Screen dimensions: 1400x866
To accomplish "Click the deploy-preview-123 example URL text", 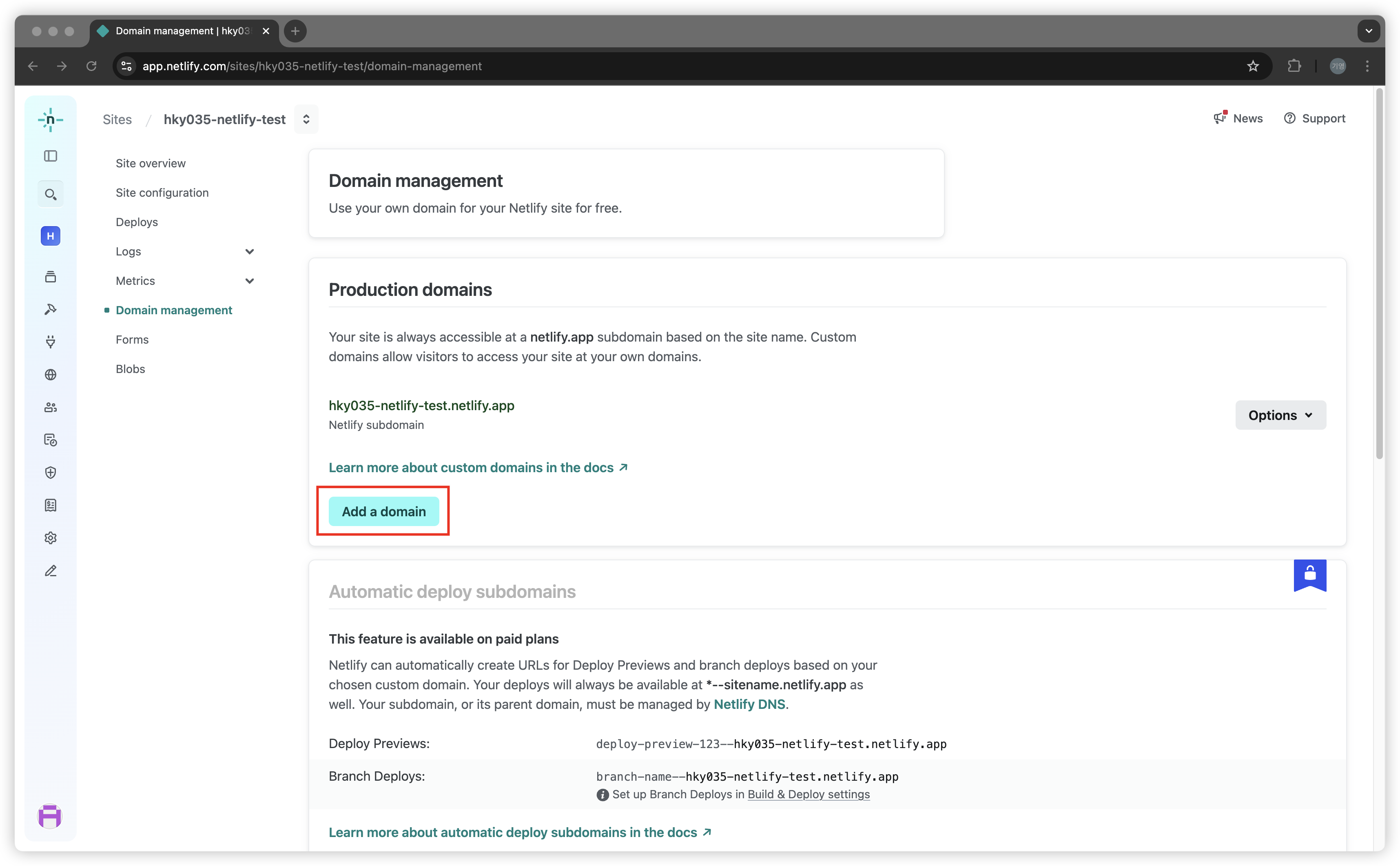I will [771, 744].
